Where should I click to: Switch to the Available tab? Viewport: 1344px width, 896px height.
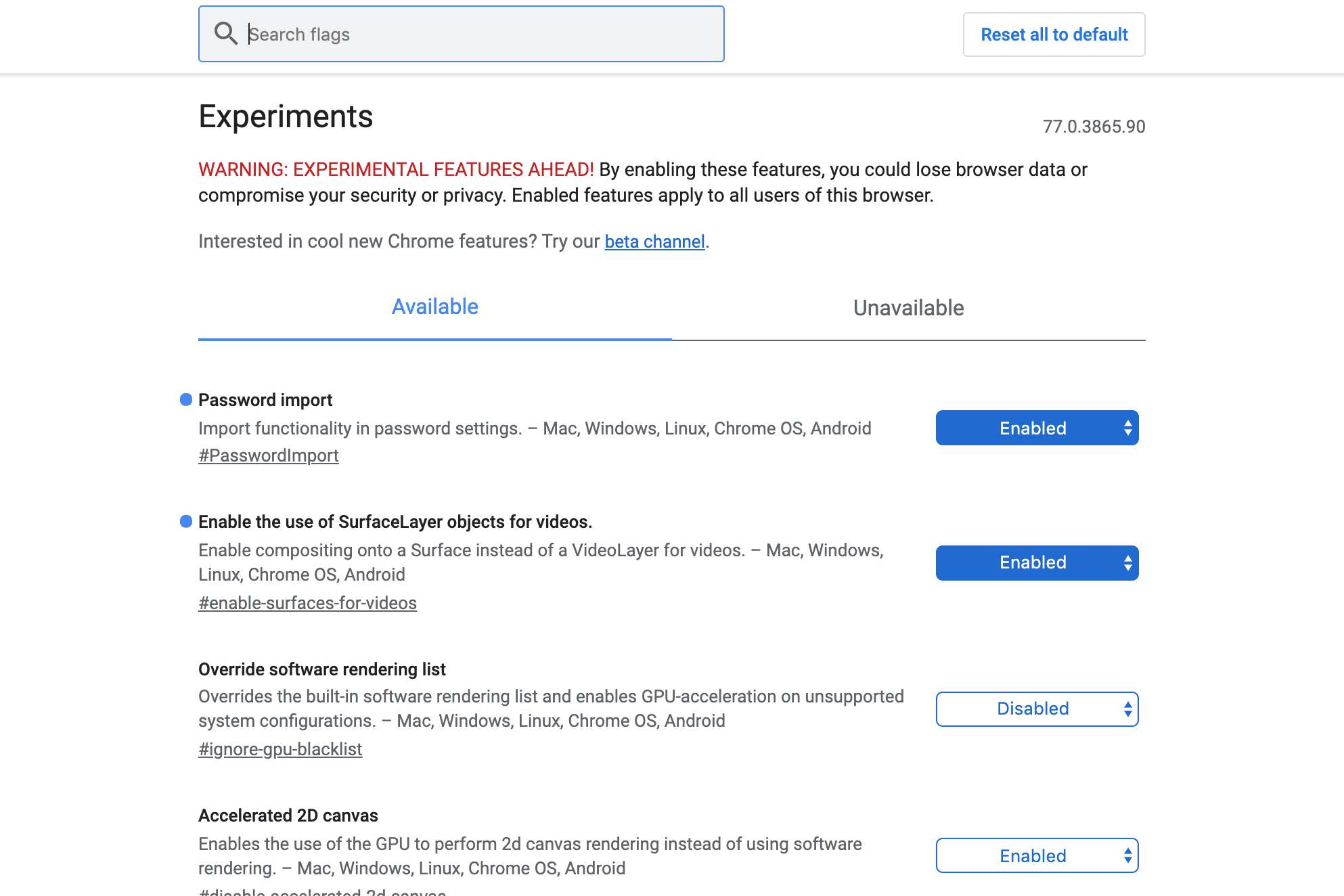click(x=434, y=307)
